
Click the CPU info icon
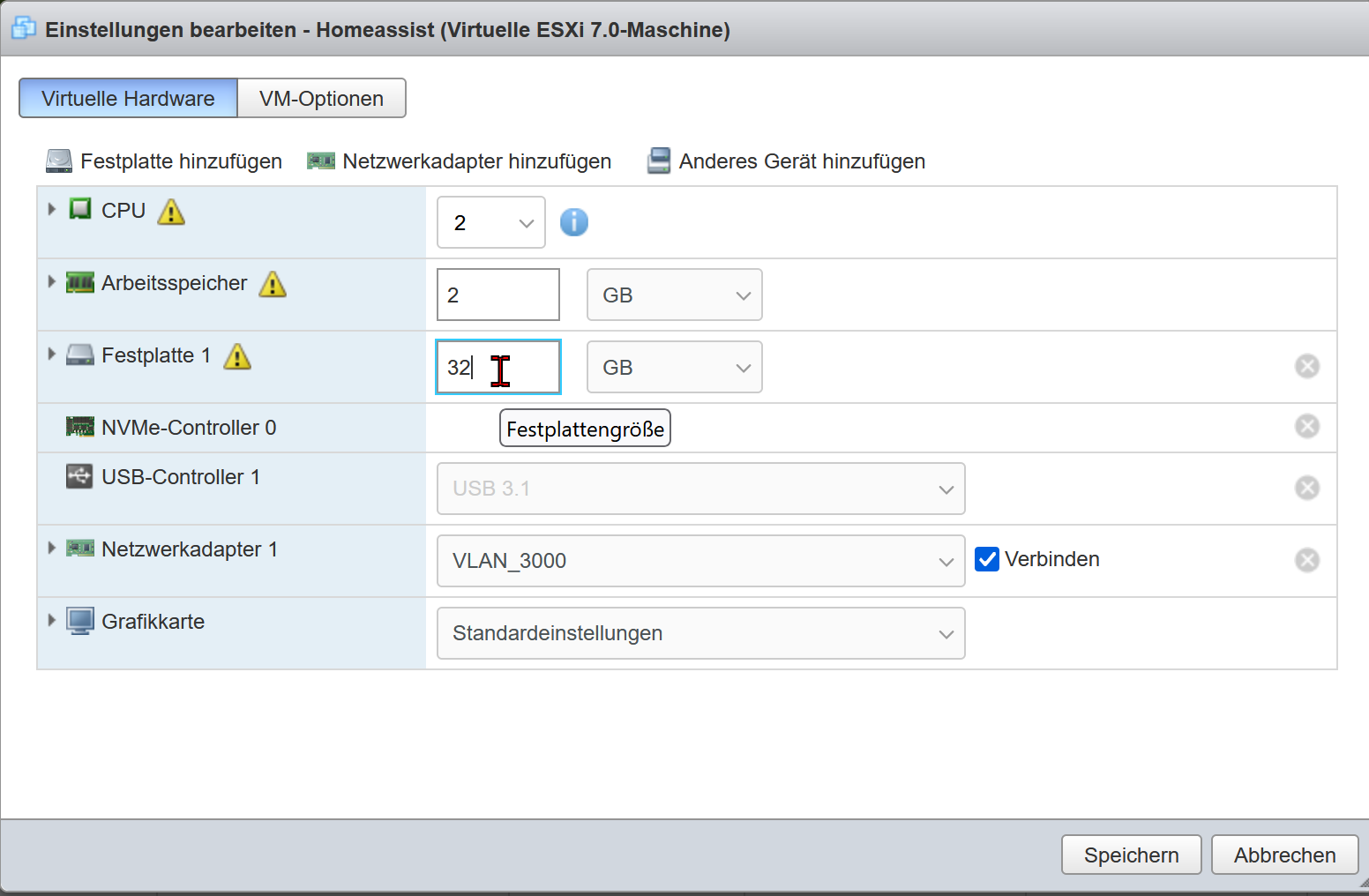point(573,222)
